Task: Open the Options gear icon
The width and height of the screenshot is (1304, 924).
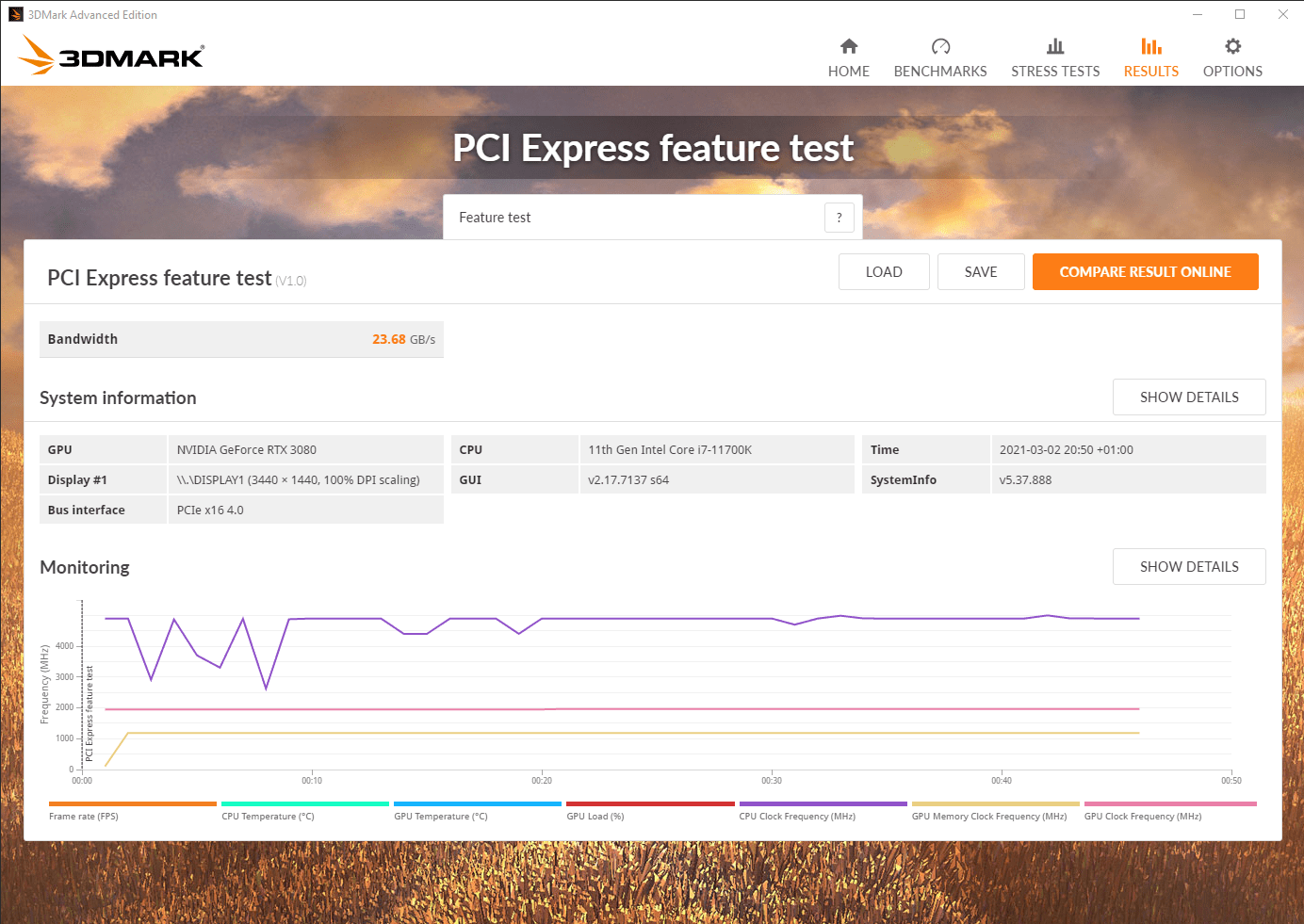Action: point(1232,46)
